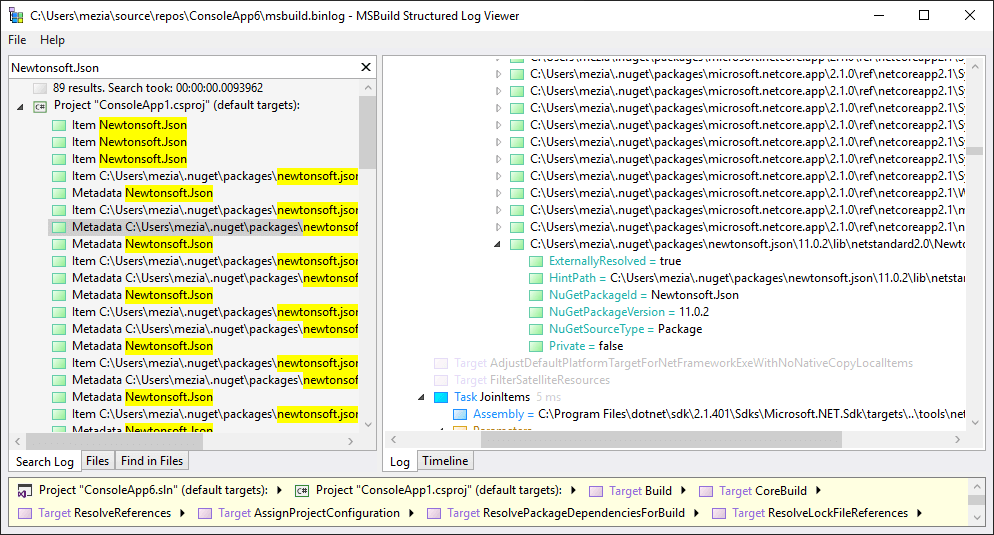Click the icon beside NuGetPackageId property
The image size is (994, 535).
(x=536, y=295)
